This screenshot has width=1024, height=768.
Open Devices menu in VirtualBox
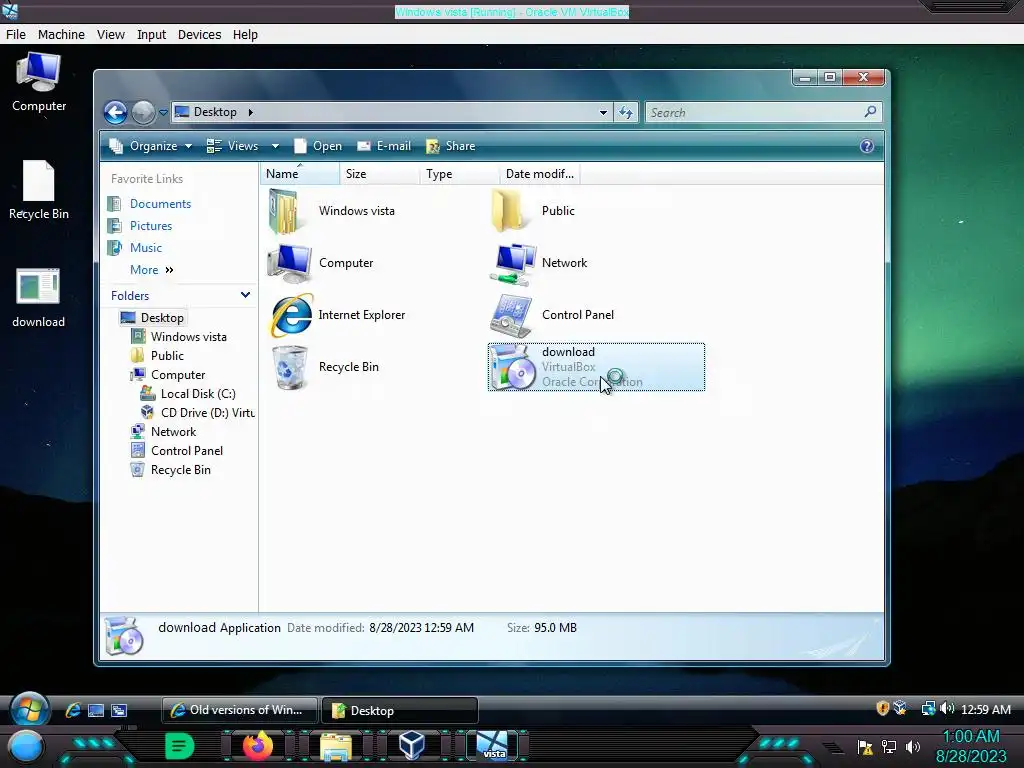[200, 35]
